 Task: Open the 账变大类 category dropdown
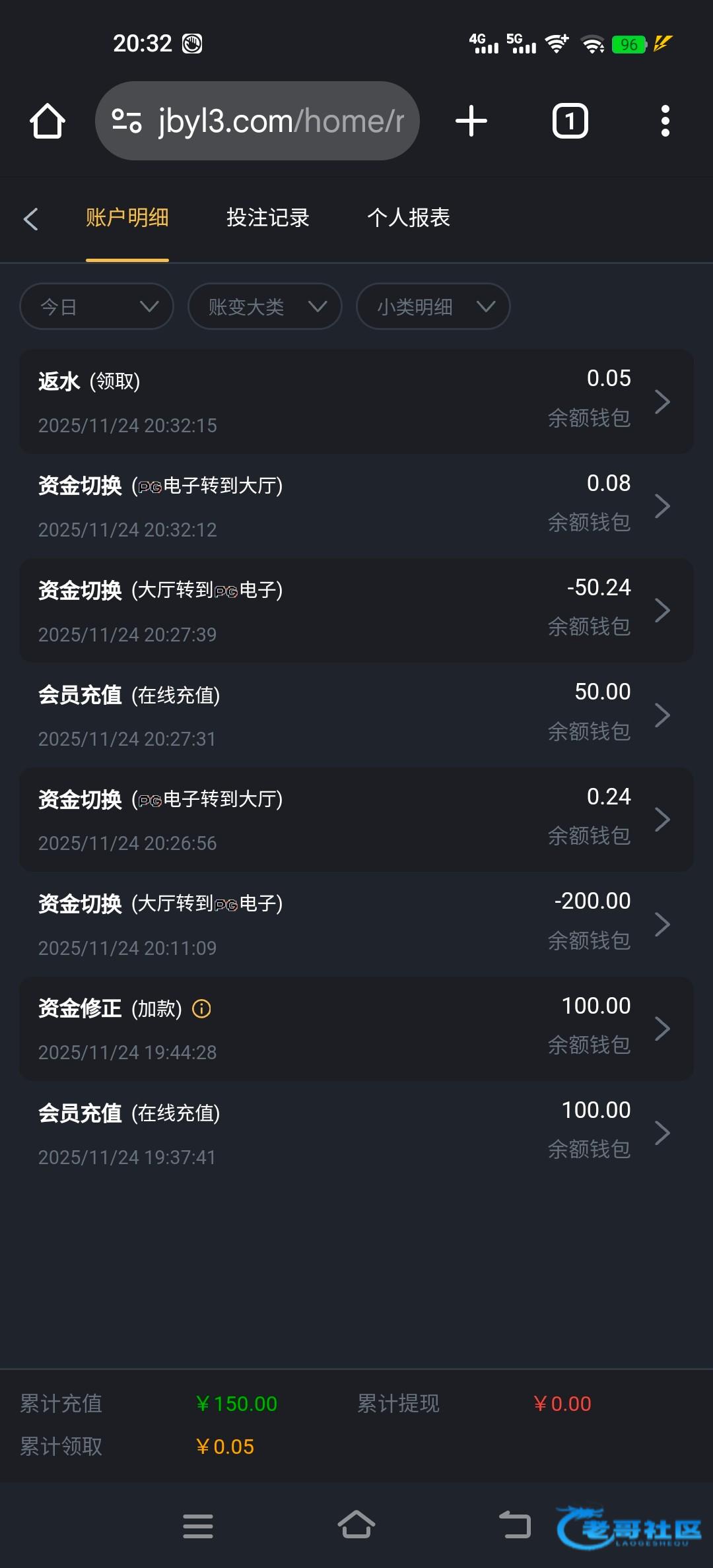pos(265,306)
